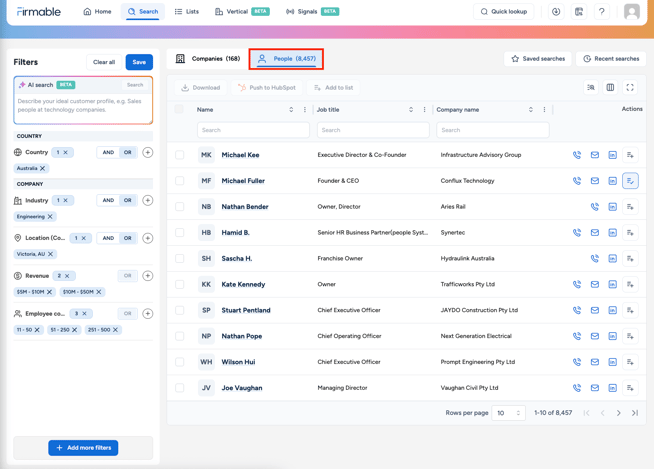Click Push to HubSpot button
The height and width of the screenshot is (469, 654).
tap(267, 88)
